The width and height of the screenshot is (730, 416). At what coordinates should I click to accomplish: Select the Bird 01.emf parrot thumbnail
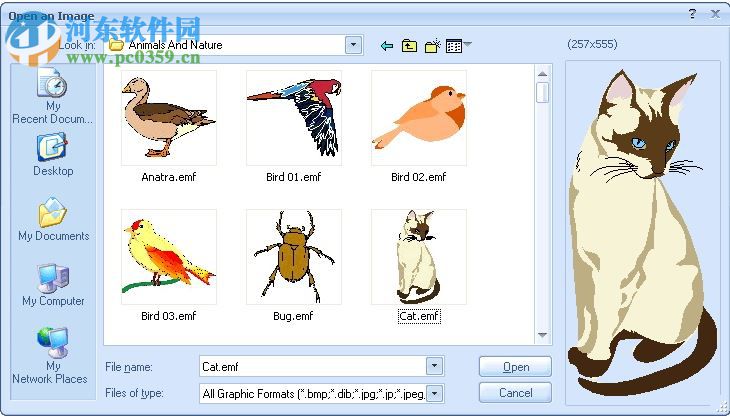[294, 118]
